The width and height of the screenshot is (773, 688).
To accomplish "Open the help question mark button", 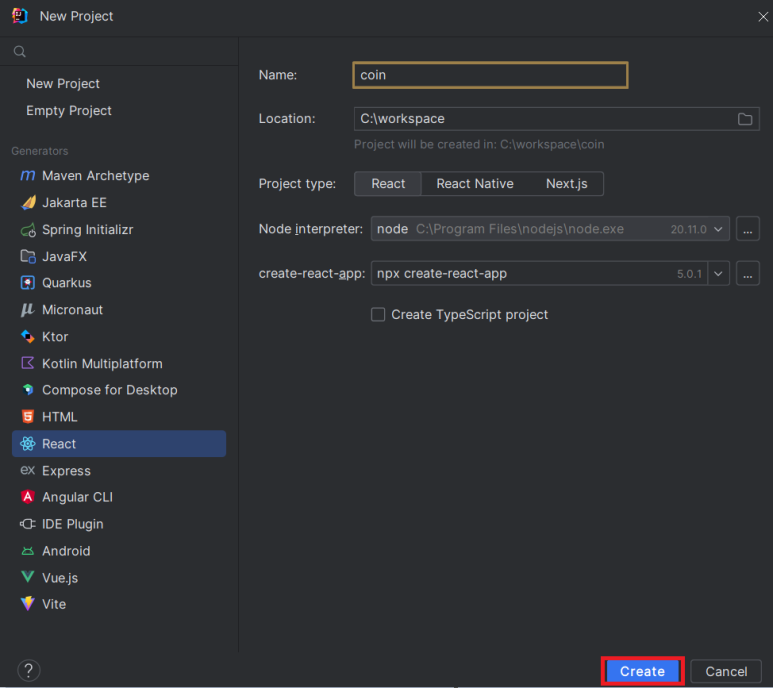I will (x=29, y=670).
